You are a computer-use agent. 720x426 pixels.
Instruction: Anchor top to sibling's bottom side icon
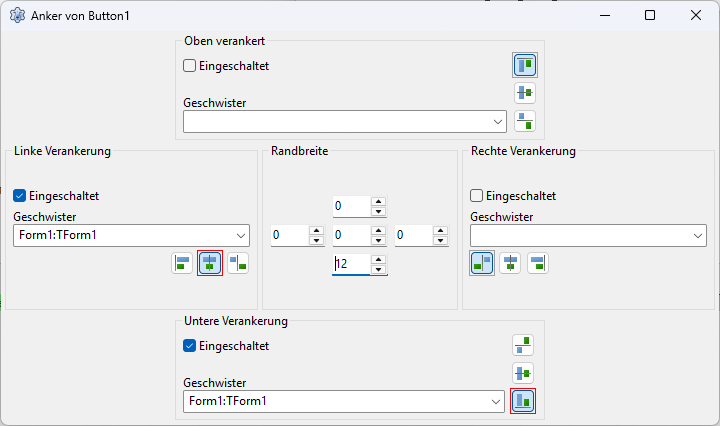coord(525,122)
